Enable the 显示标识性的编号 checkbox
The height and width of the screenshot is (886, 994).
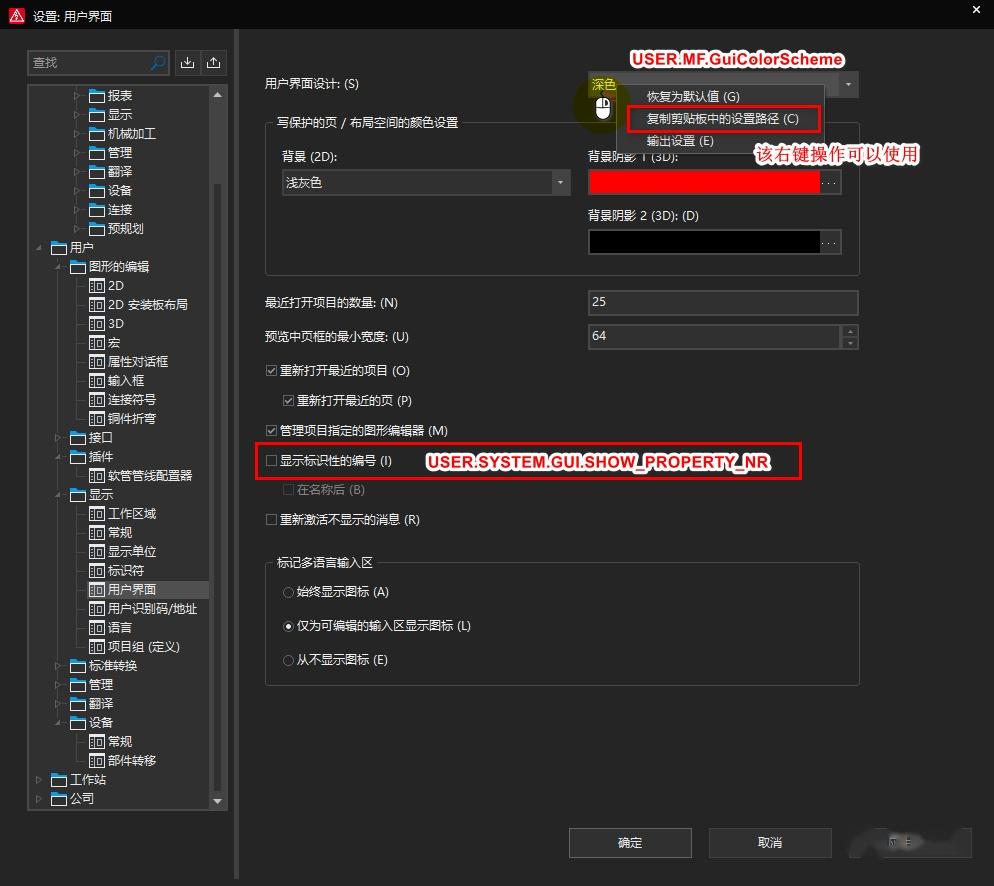pyautogui.click(x=270, y=462)
